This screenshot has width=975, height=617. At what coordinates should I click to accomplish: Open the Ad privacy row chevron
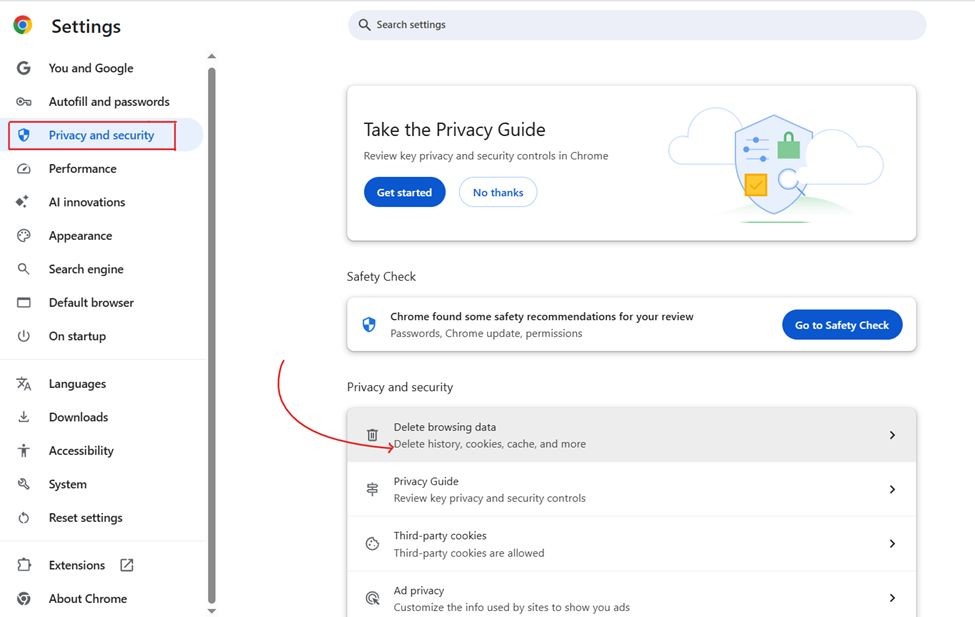point(892,598)
